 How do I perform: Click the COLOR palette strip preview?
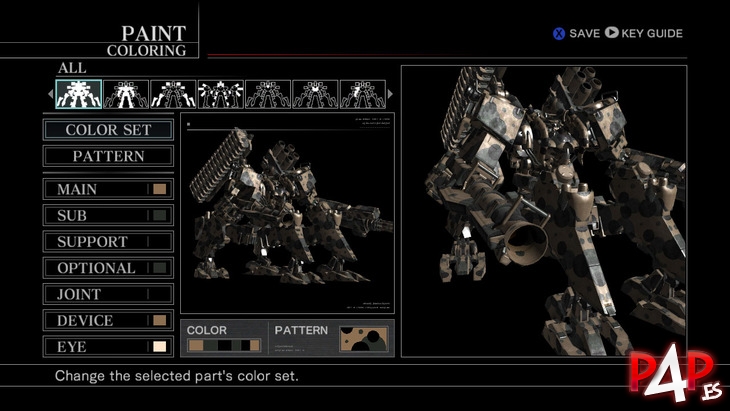coord(223,345)
